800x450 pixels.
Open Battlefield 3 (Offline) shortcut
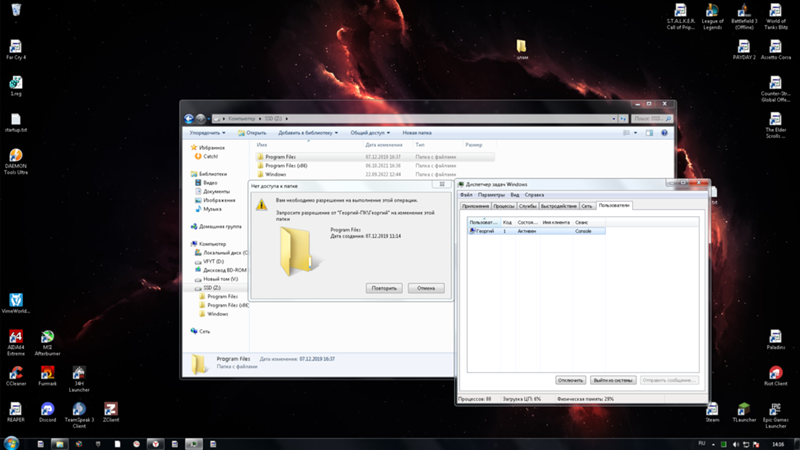click(x=744, y=16)
